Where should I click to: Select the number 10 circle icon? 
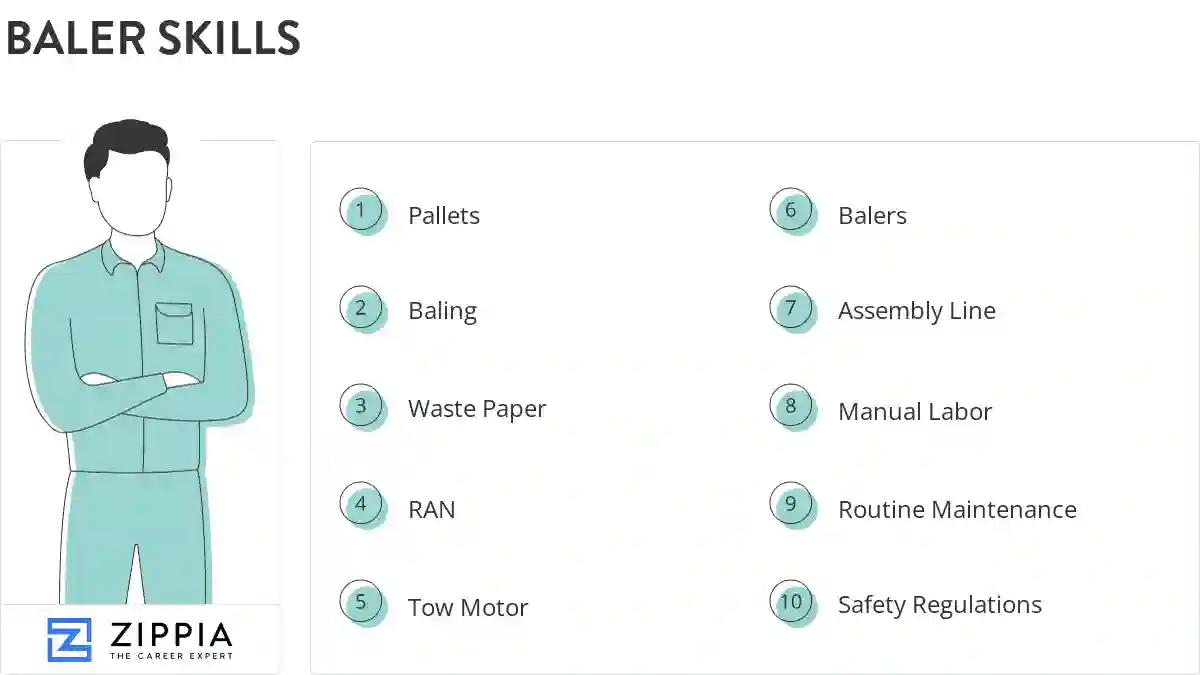(x=791, y=602)
